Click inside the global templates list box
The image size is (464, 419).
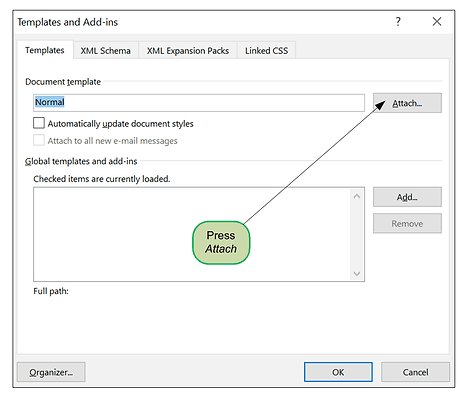(192, 234)
